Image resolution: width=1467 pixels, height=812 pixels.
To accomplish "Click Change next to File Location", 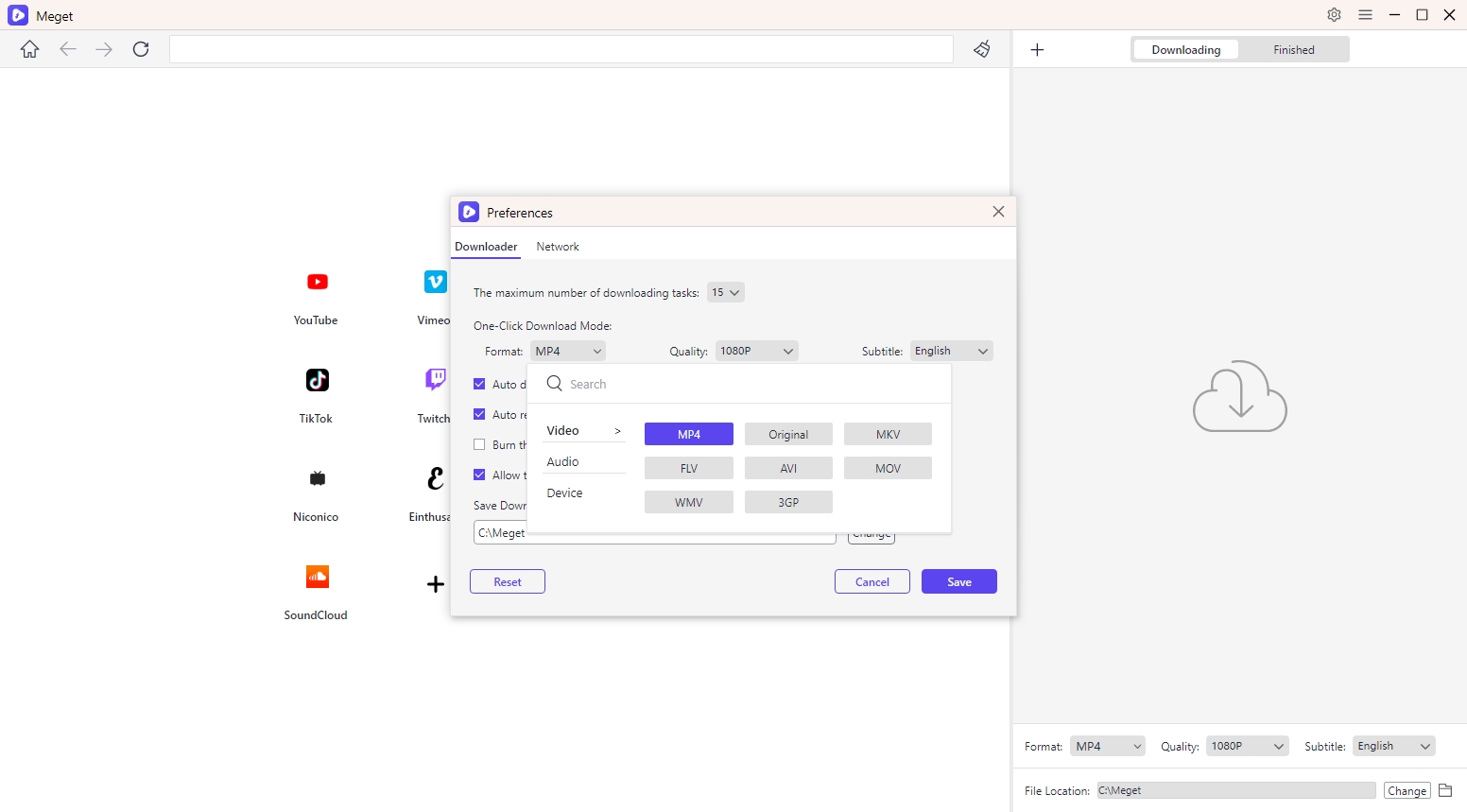I will [x=1407, y=790].
